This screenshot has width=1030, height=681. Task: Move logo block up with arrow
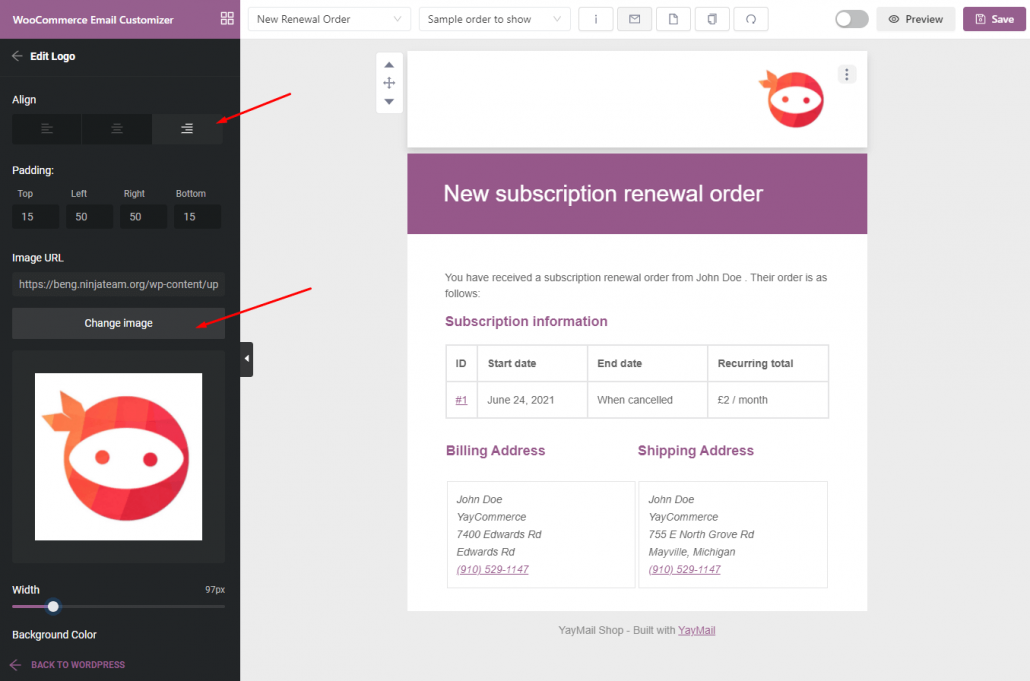(389, 64)
